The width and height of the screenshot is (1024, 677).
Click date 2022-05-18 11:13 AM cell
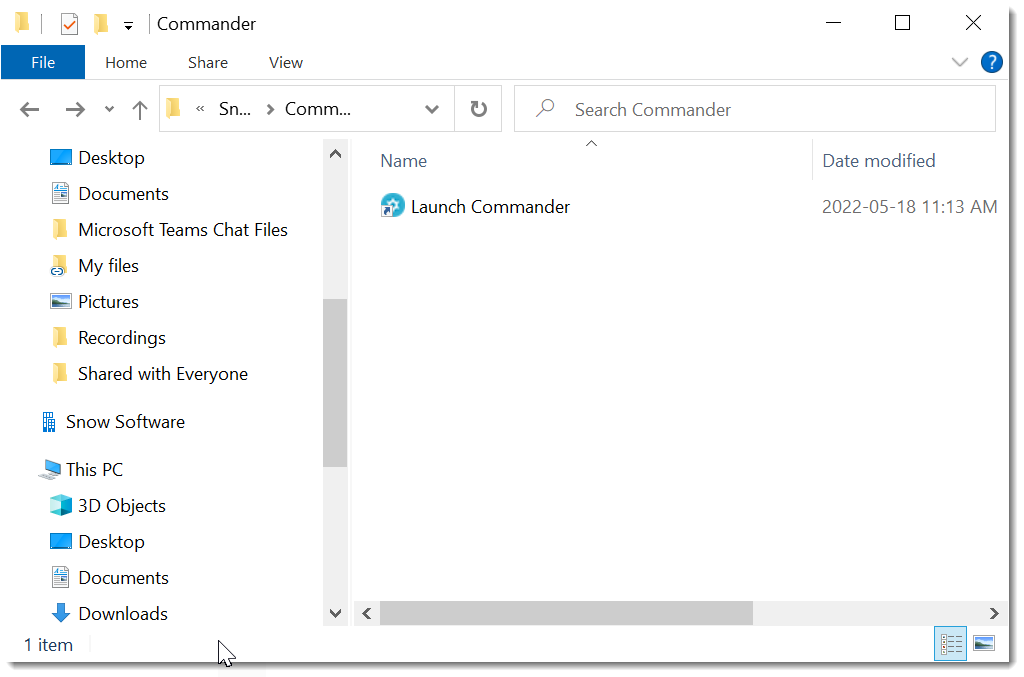[x=909, y=207]
